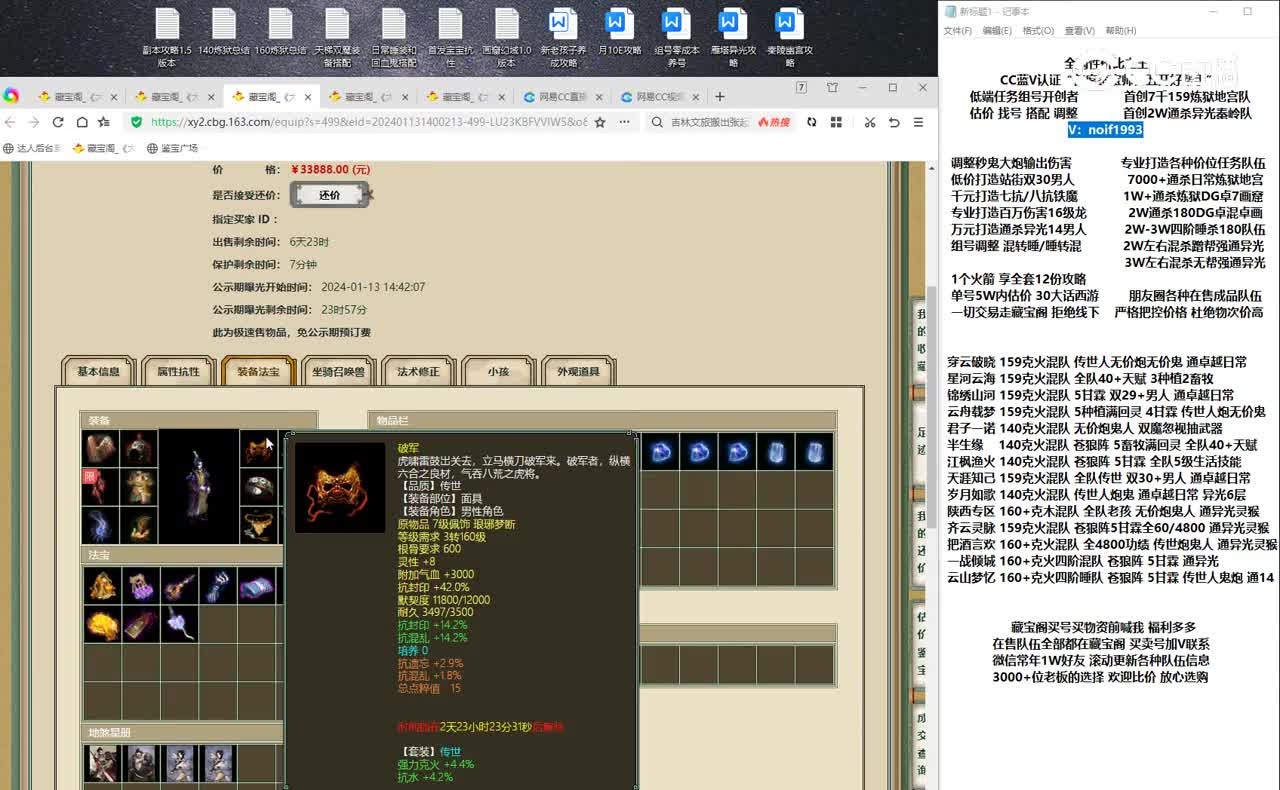The height and width of the screenshot is (790, 1280).
Task: Open 藏宝阁 bookmark in bookmarks bar
Action: pos(104,148)
